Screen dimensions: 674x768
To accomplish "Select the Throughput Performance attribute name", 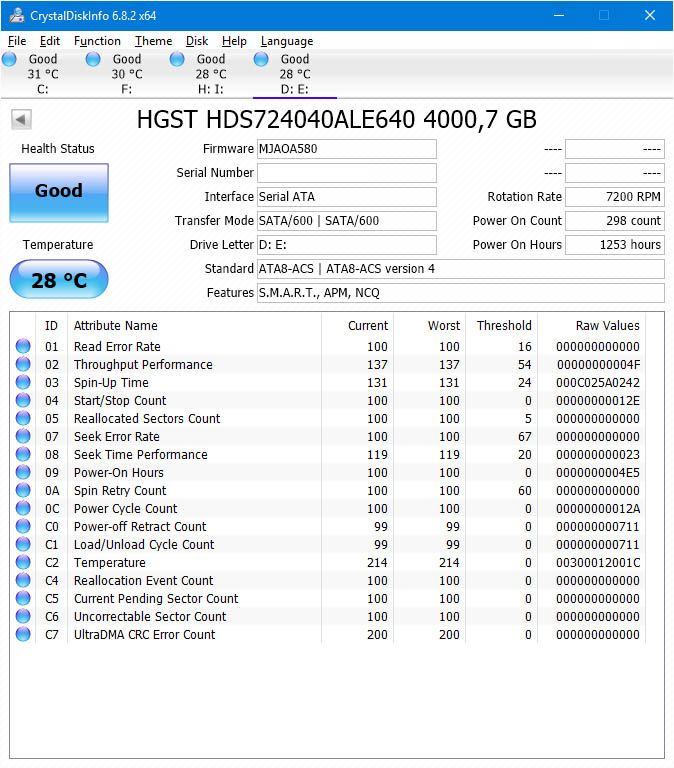I will click(x=143, y=365).
